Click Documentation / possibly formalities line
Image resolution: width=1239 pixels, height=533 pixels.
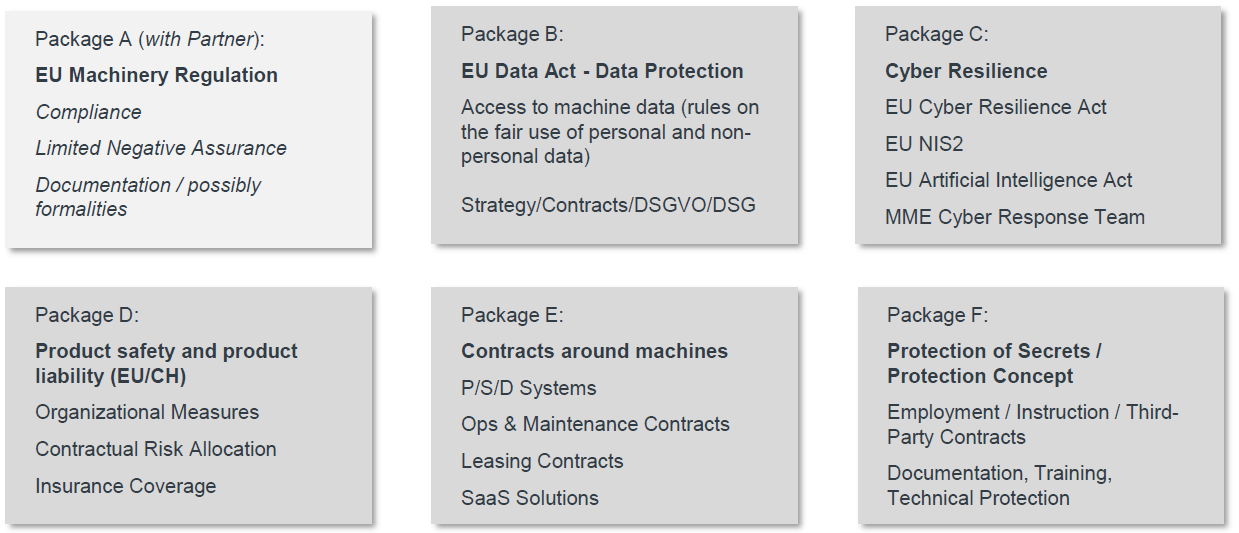(148, 197)
